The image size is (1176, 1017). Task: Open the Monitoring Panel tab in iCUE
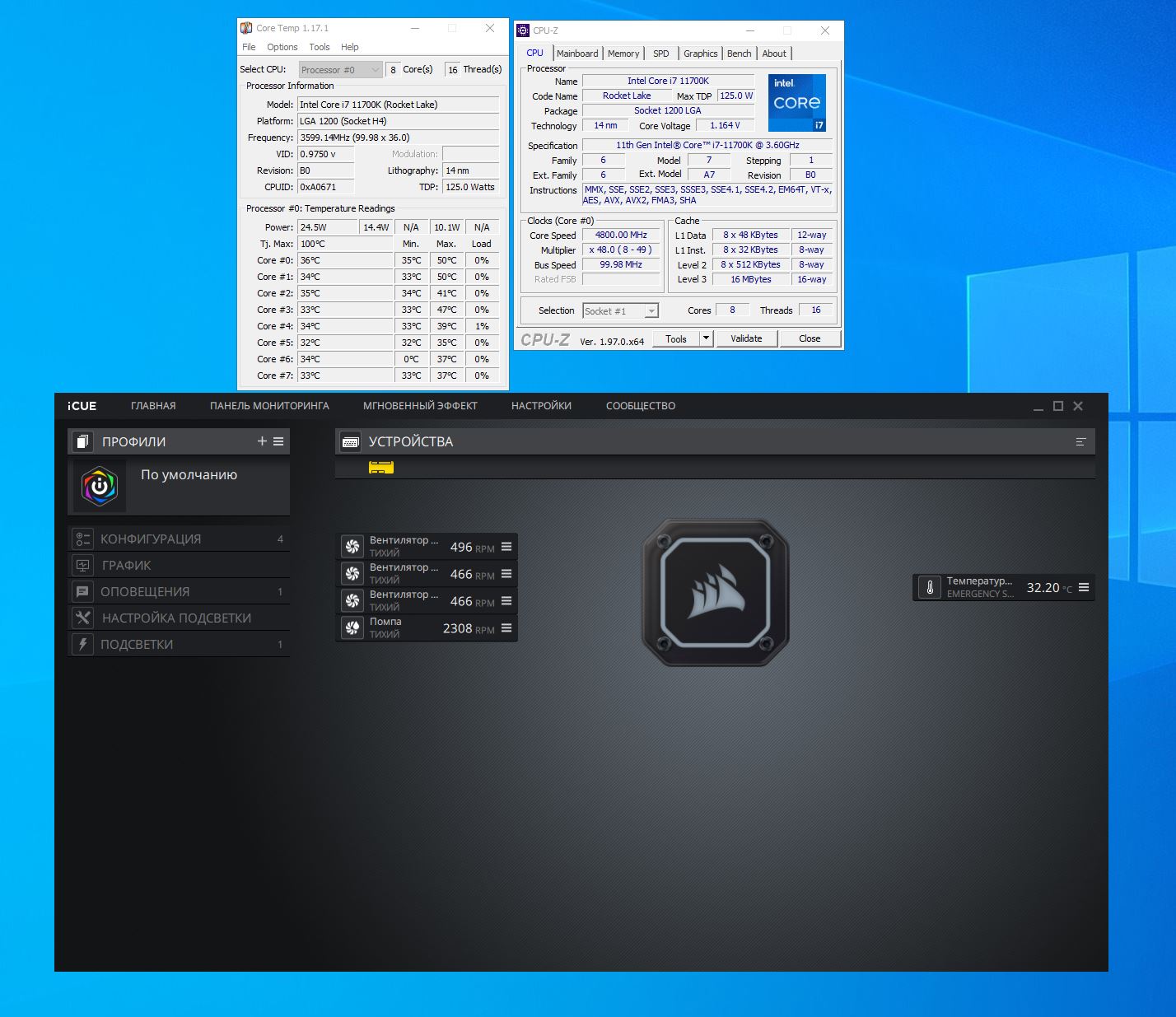(x=269, y=406)
